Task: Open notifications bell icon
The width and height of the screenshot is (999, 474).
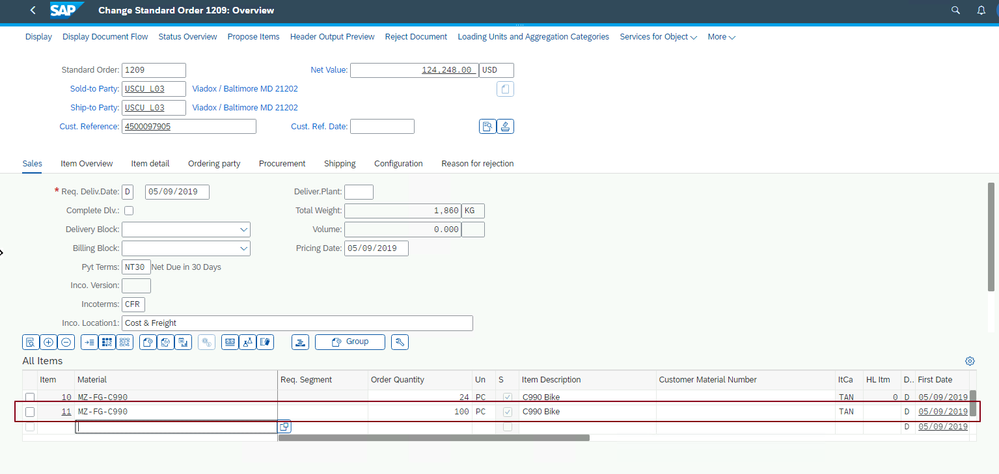Action: pos(981,10)
